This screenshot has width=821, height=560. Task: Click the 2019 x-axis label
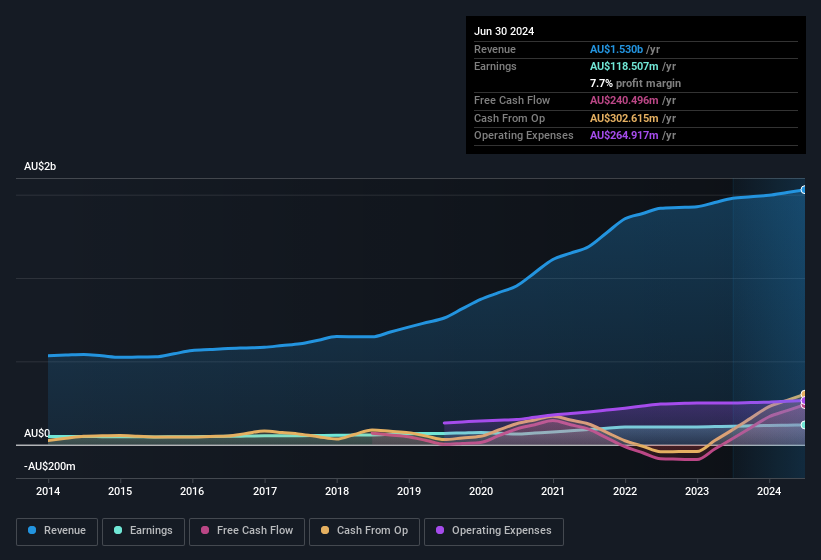click(409, 491)
